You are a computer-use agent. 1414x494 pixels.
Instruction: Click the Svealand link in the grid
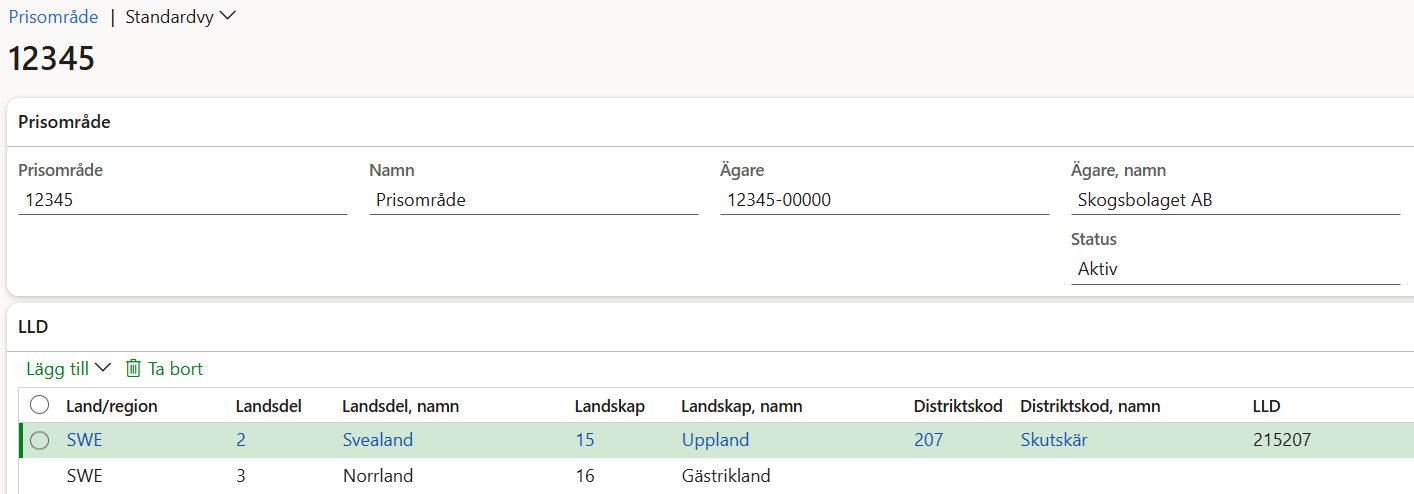coord(377,440)
